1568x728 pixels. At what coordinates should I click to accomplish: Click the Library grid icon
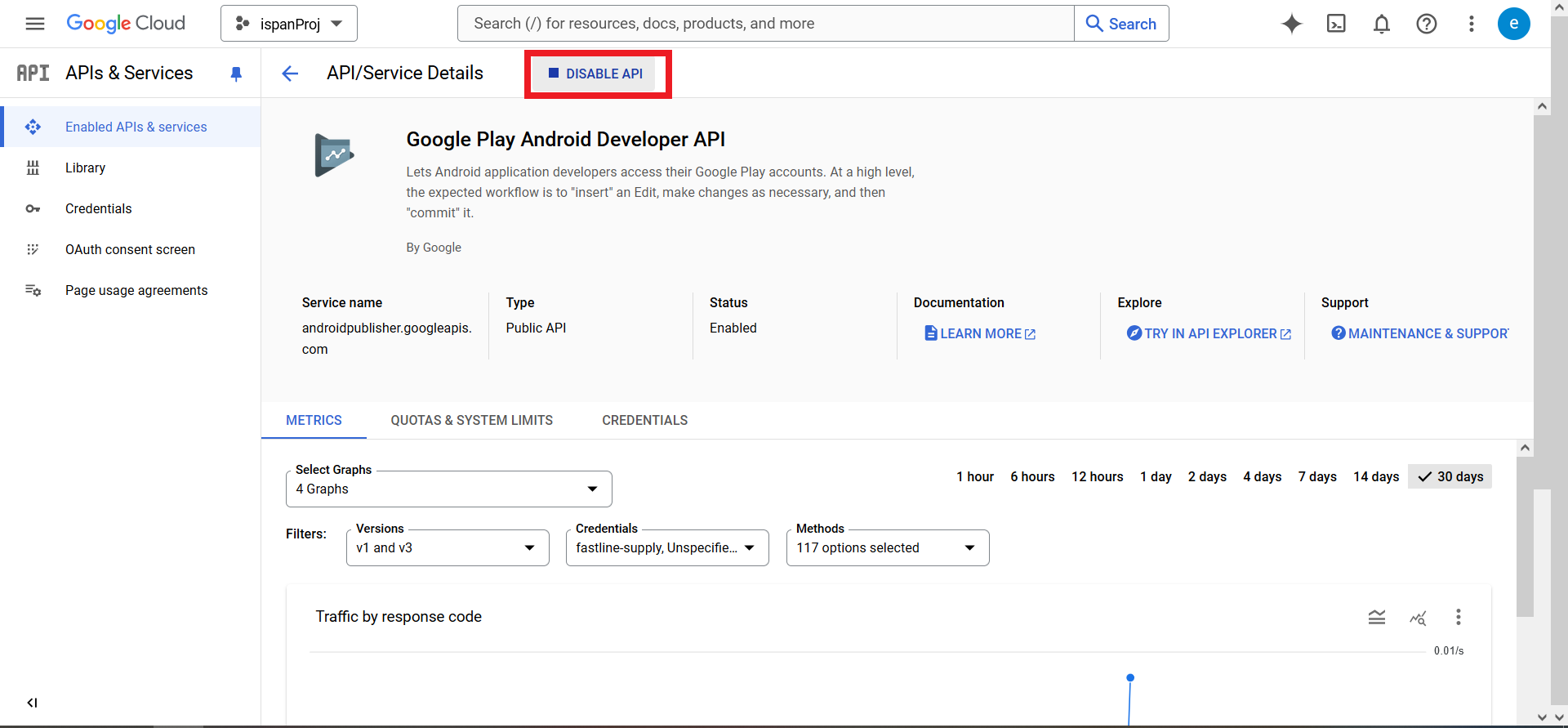(33, 167)
